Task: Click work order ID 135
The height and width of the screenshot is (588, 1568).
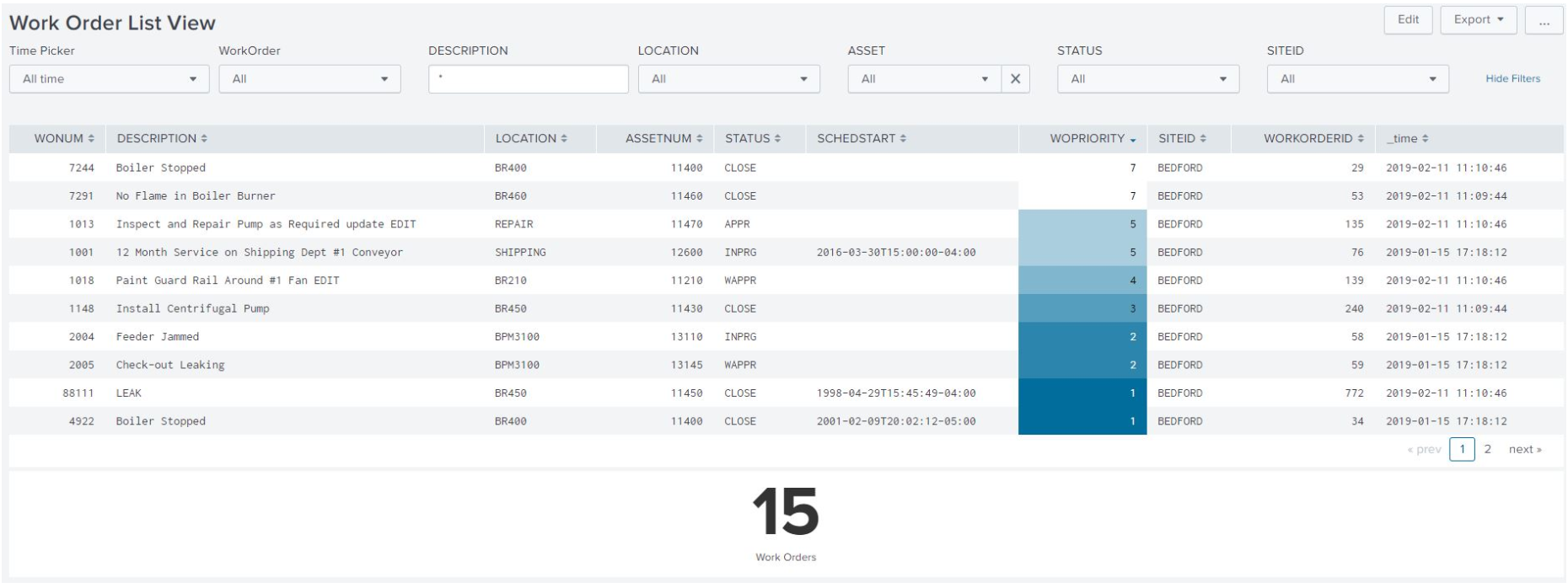Action: click(x=1354, y=224)
